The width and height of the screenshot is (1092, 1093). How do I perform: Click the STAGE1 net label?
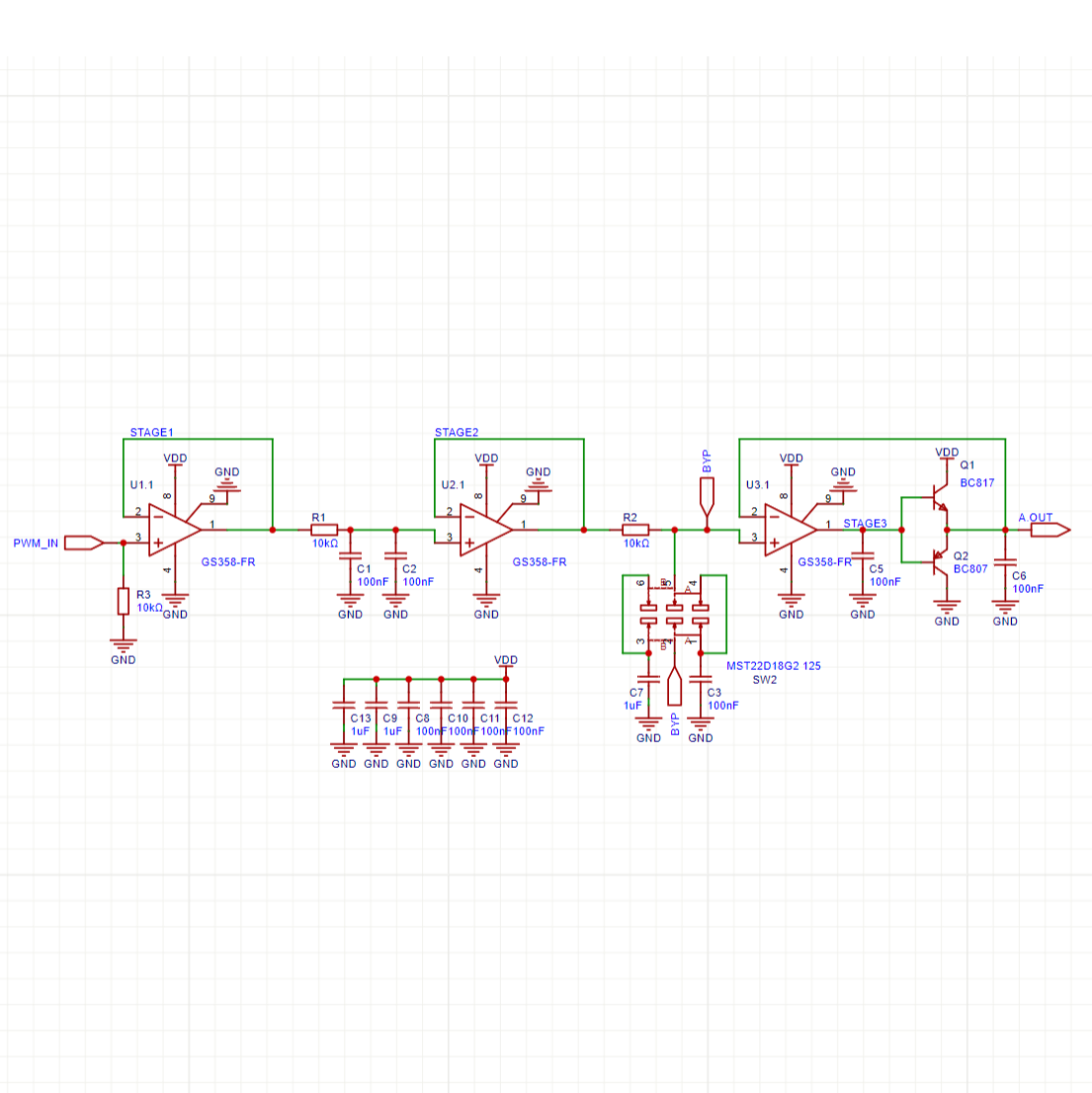click(152, 432)
